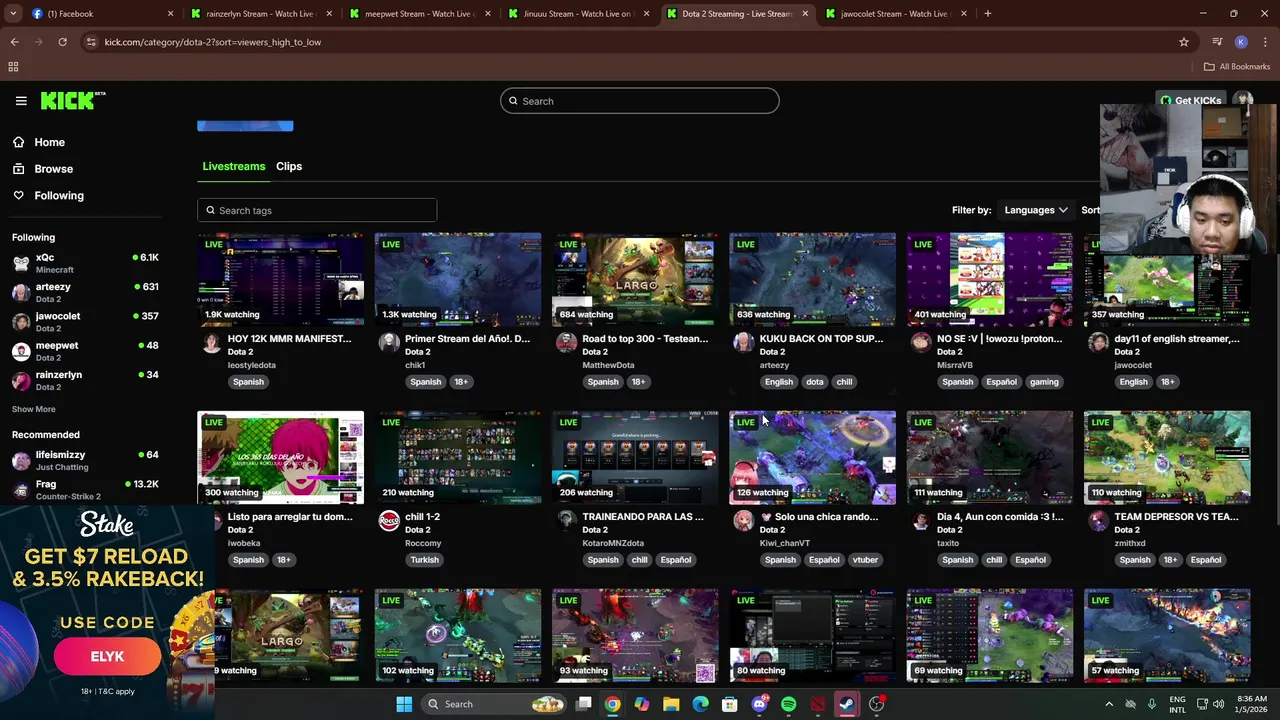Open meepwet channel in Following list

pos(85,350)
